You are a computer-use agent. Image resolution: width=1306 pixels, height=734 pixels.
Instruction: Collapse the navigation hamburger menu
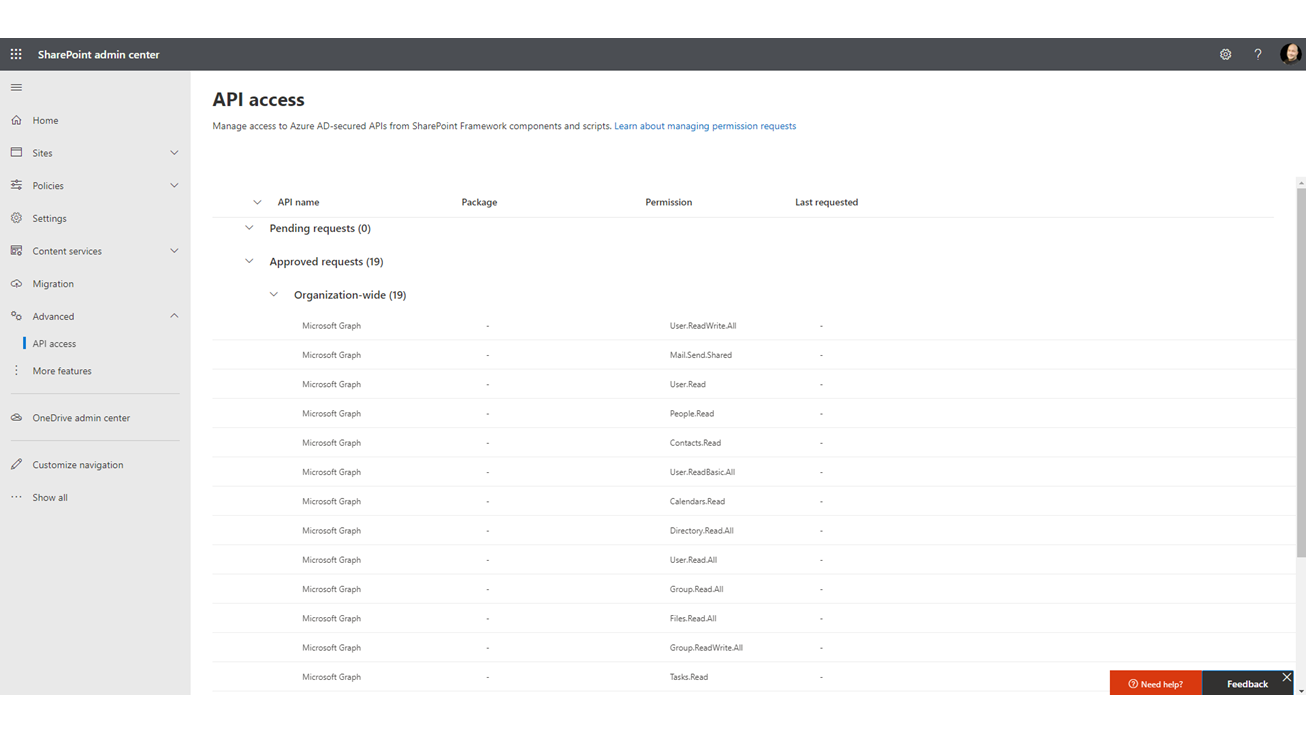pyautogui.click(x=16, y=88)
